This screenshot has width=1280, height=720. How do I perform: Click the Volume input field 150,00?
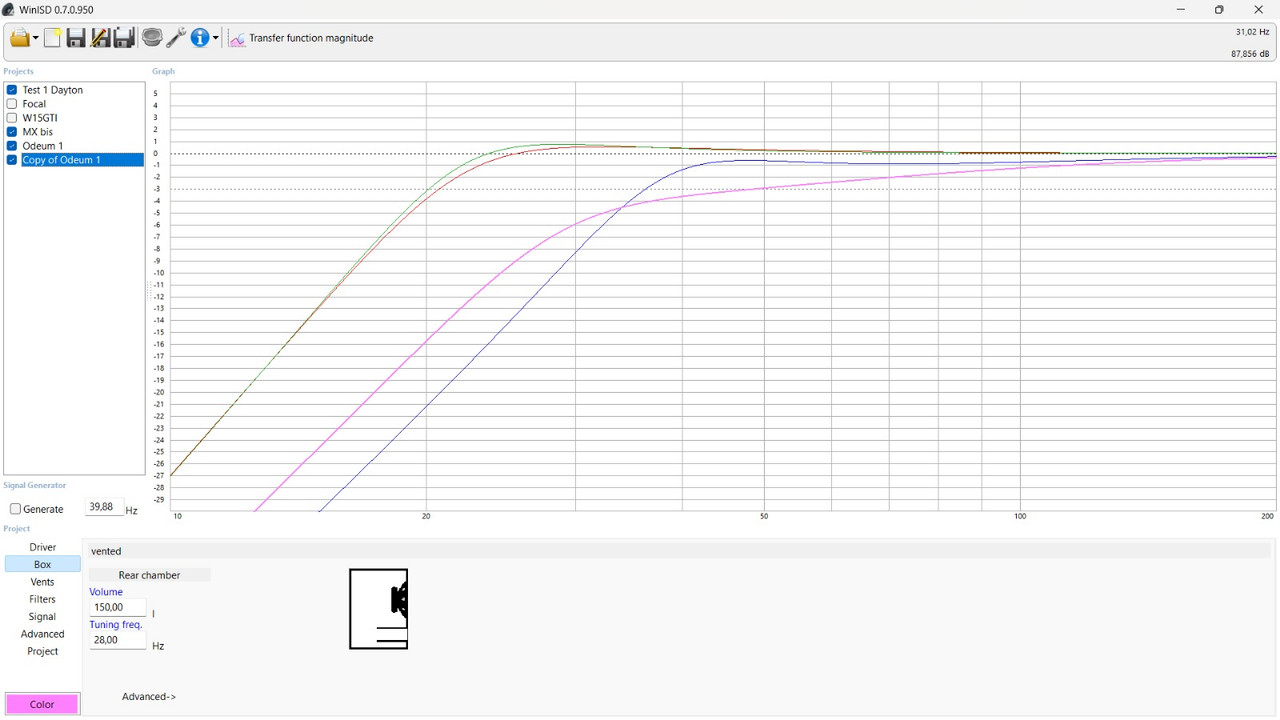(118, 607)
